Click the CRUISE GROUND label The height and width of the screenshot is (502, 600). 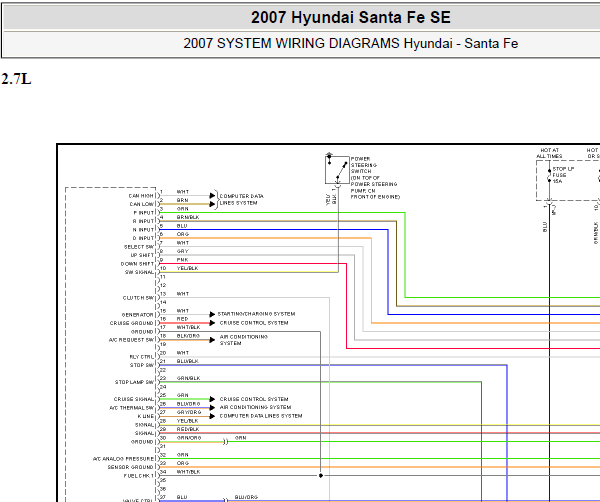click(x=132, y=323)
